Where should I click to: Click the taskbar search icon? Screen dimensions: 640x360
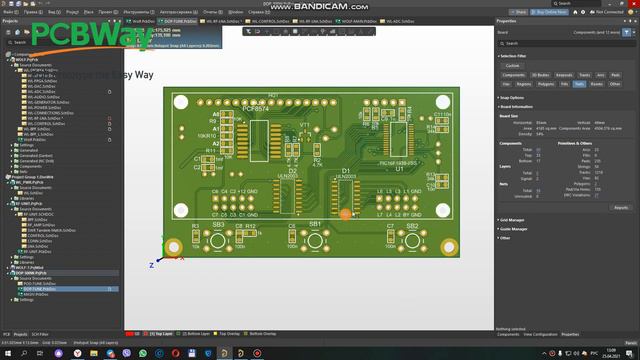point(24,353)
